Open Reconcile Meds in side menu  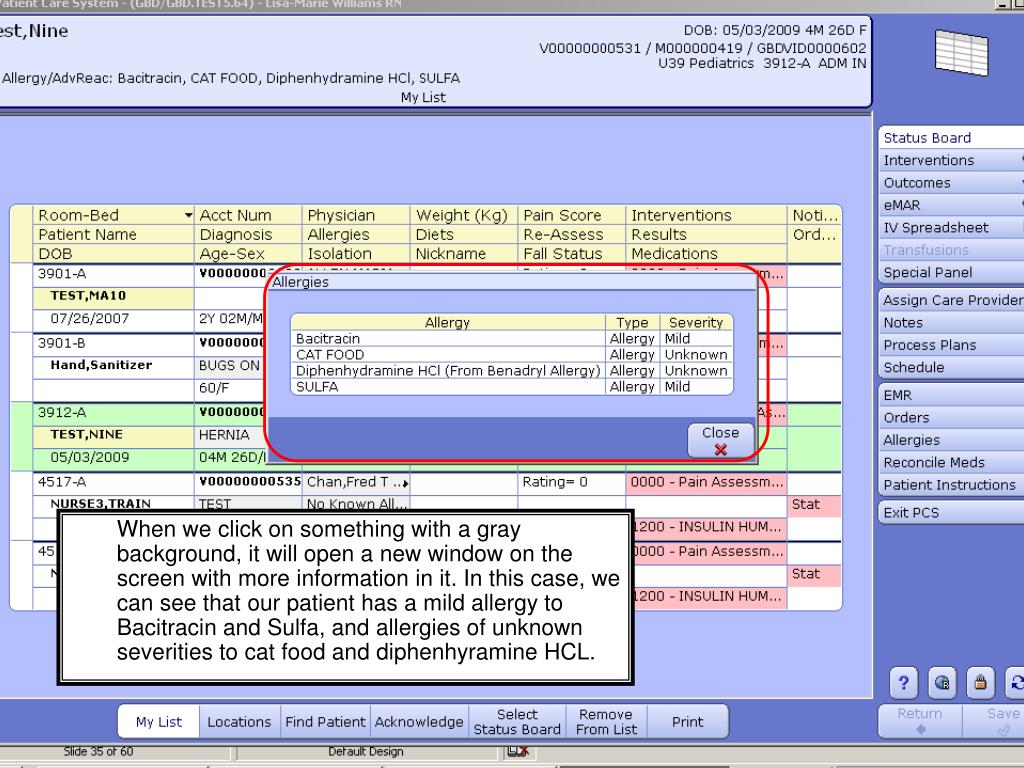point(950,462)
